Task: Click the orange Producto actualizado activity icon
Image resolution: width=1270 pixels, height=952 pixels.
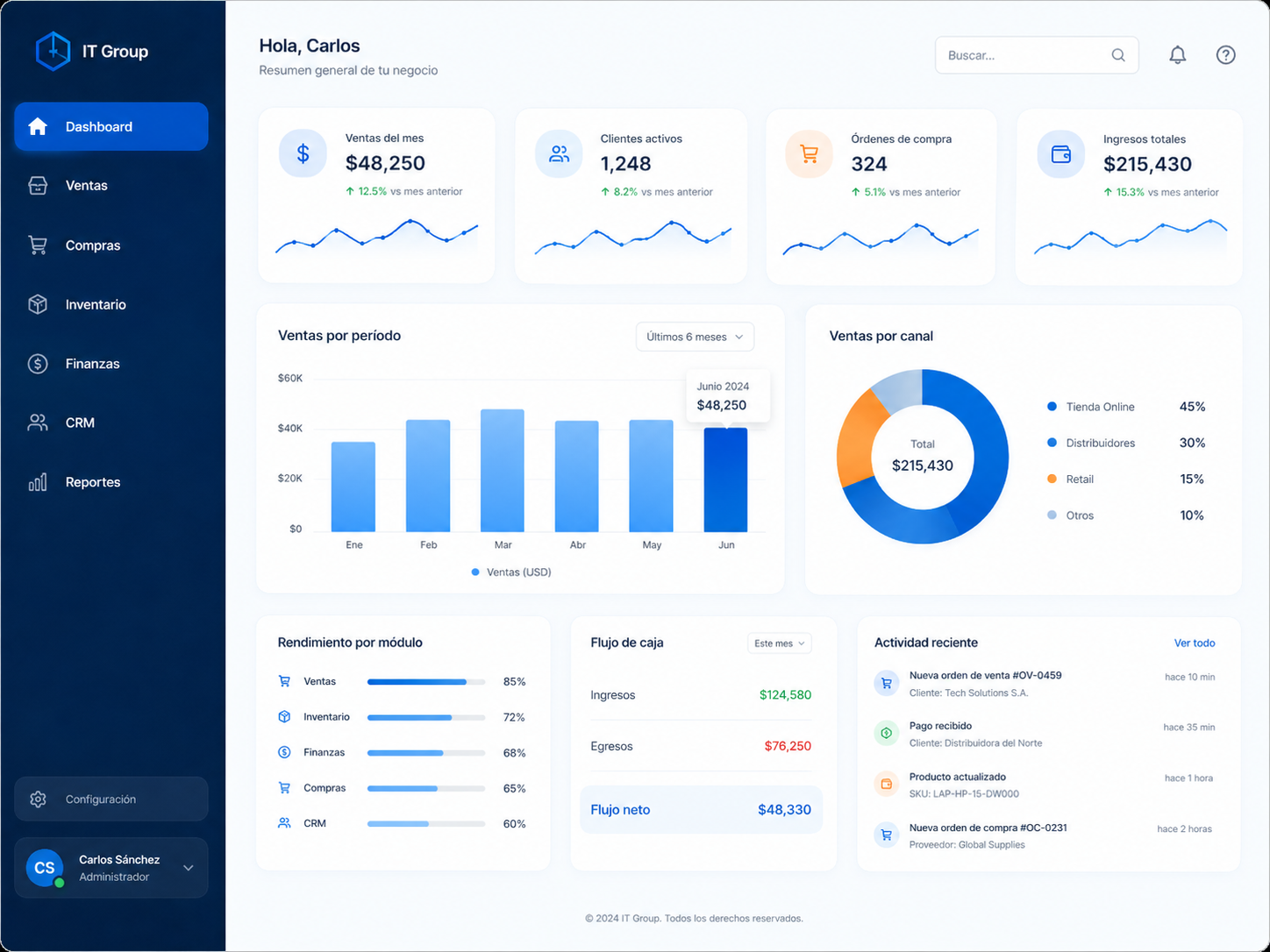Action: 887,784
